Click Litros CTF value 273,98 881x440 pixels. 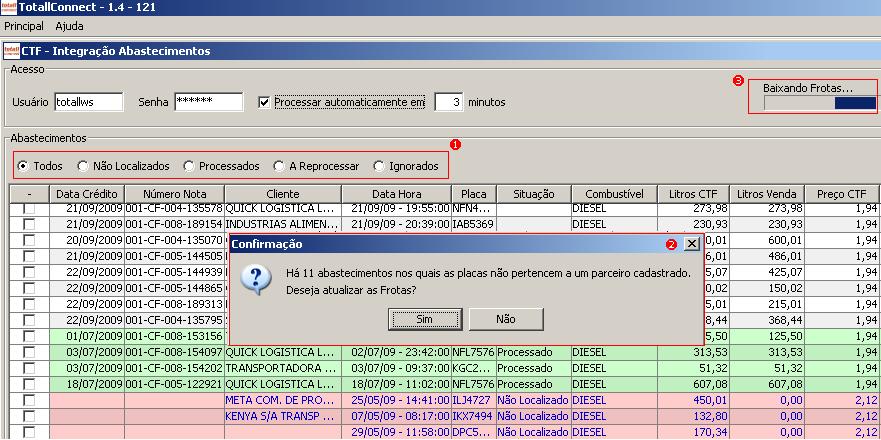(694, 208)
